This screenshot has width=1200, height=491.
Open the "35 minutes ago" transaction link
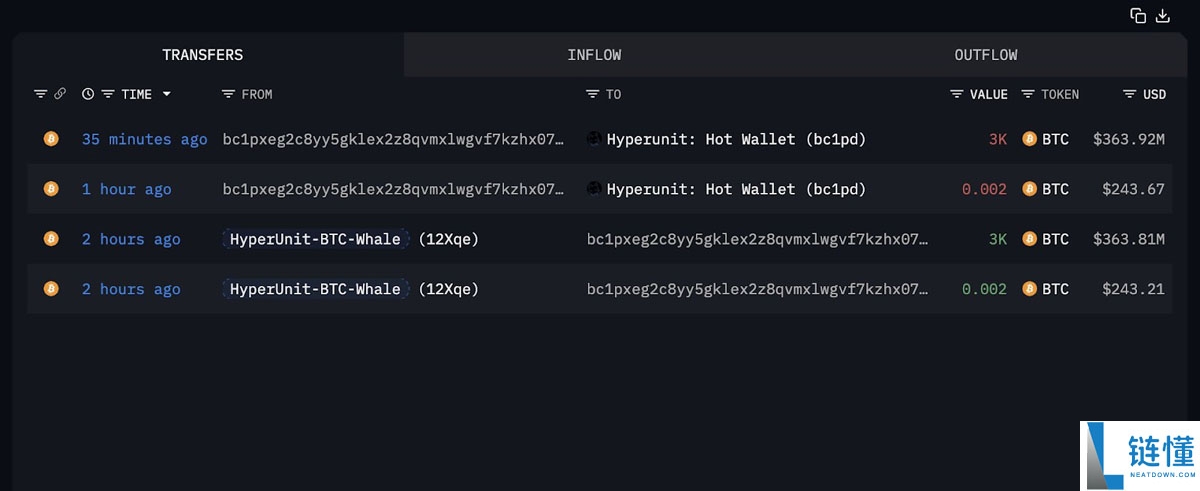point(144,139)
